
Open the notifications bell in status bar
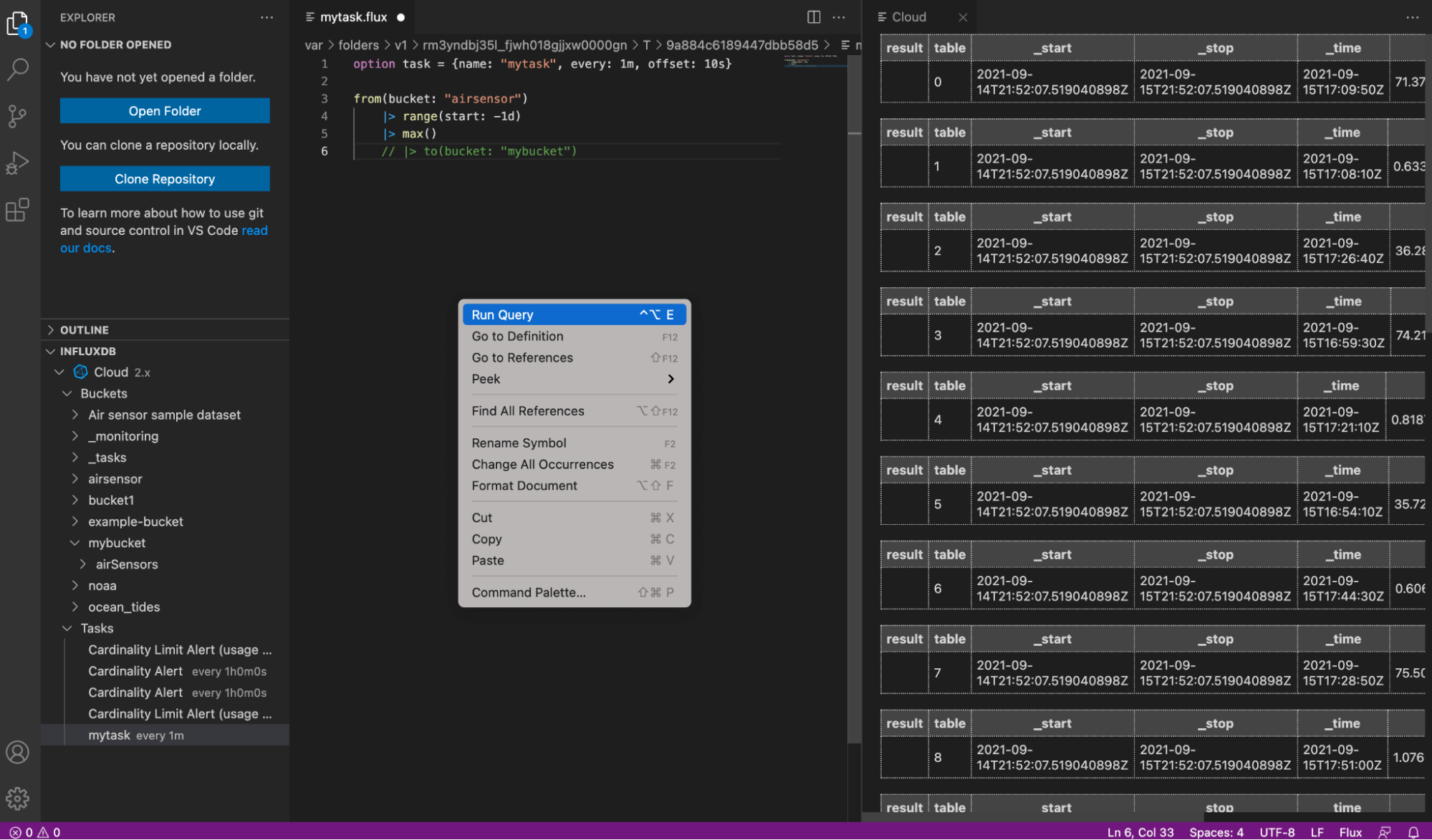[1413, 832]
